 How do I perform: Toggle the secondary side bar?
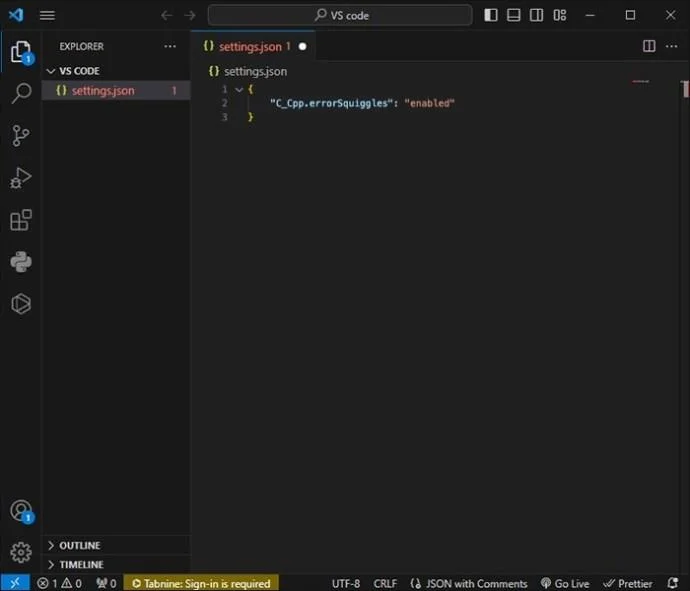(x=536, y=15)
